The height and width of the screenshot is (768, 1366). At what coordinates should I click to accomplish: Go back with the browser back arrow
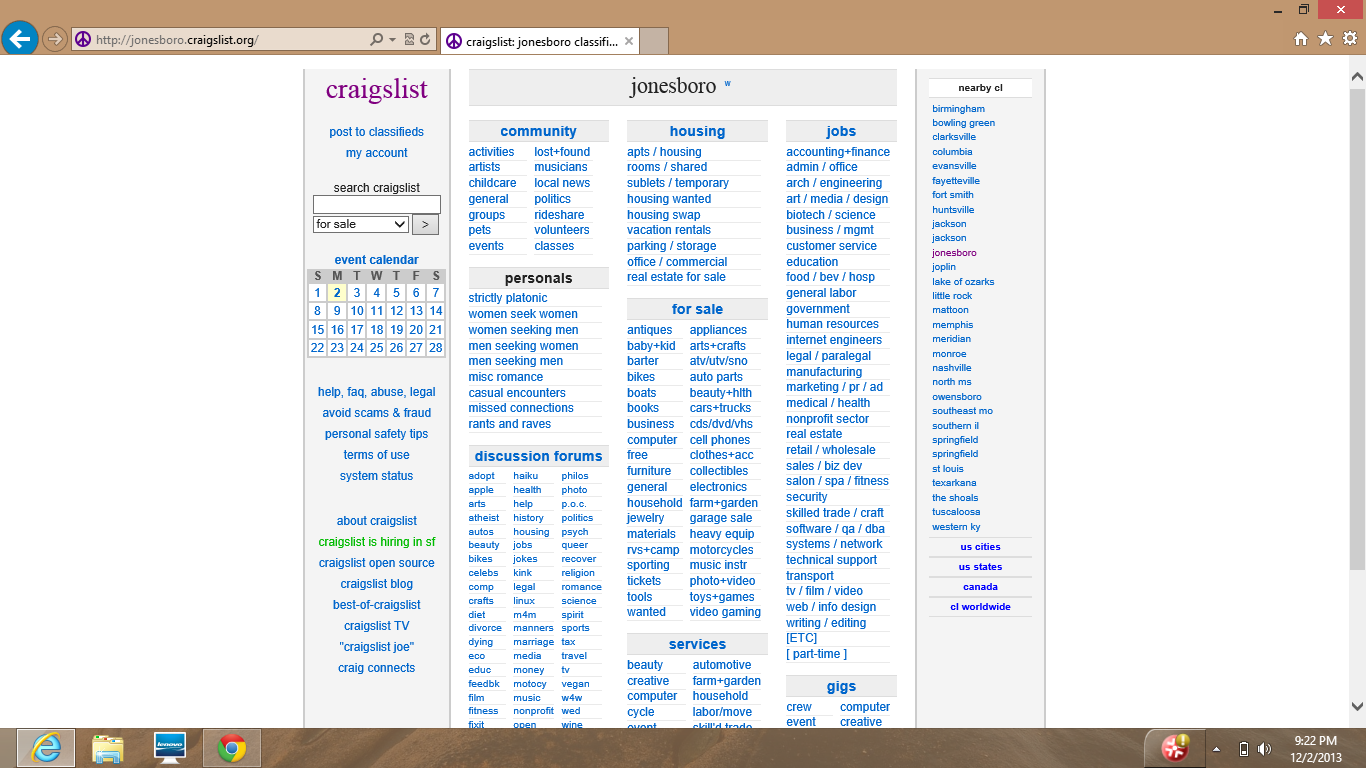tap(19, 39)
